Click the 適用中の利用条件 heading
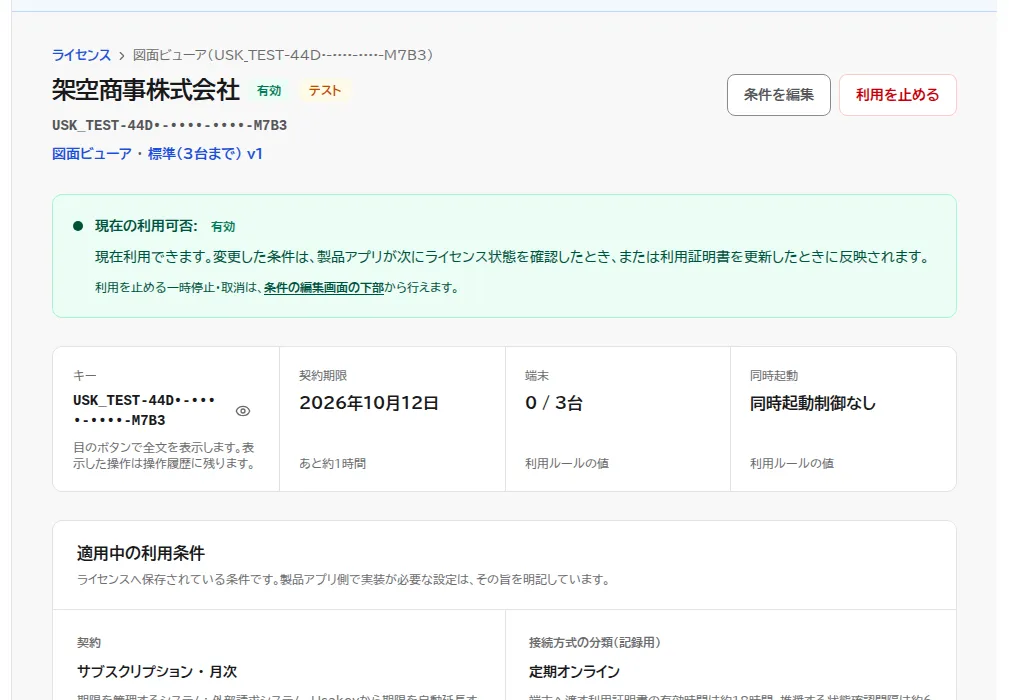The width and height of the screenshot is (1009, 700). (140, 553)
